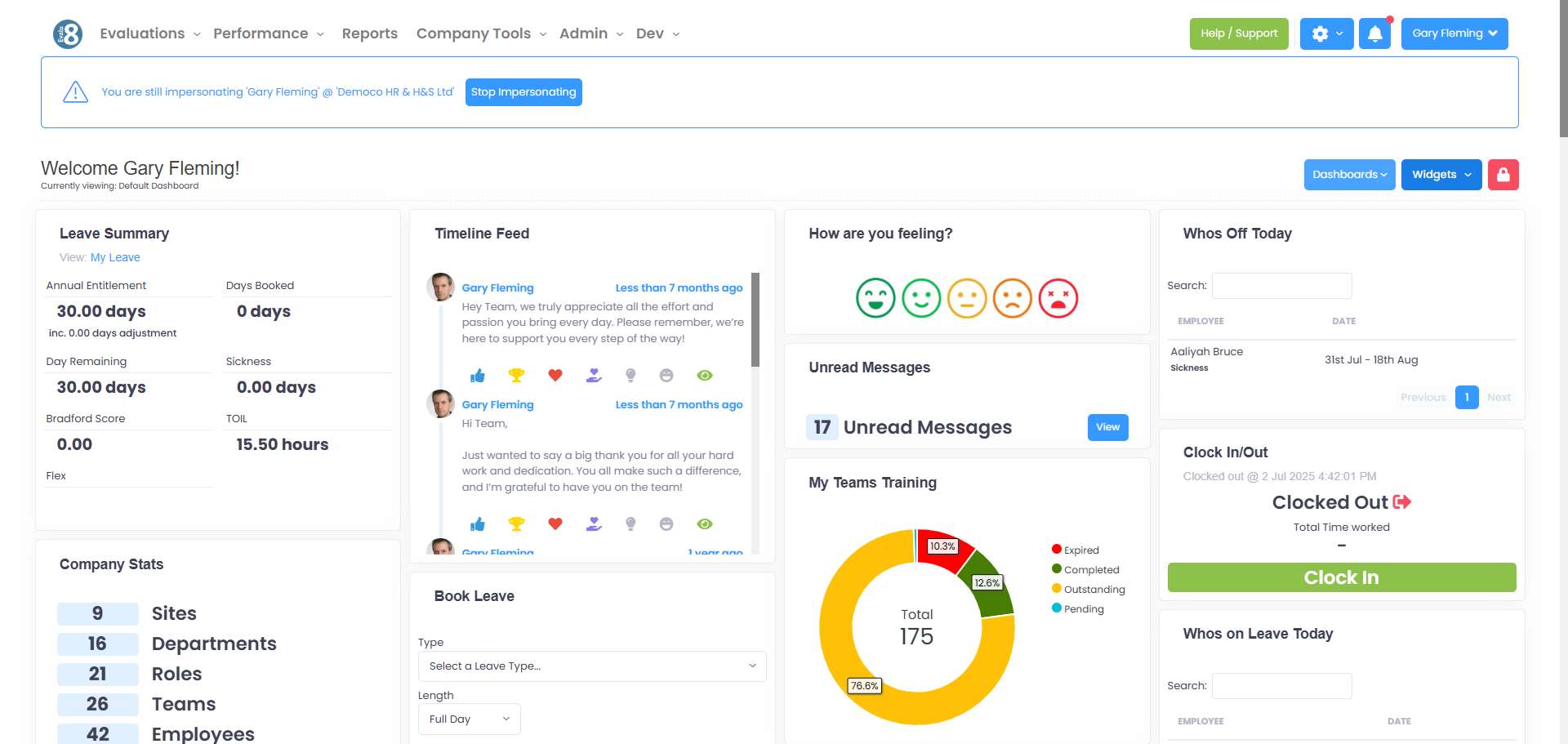Toggle the green eye icon on first post
The width and height of the screenshot is (1568, 744).
pyautogui.click(x=705, y=376)
